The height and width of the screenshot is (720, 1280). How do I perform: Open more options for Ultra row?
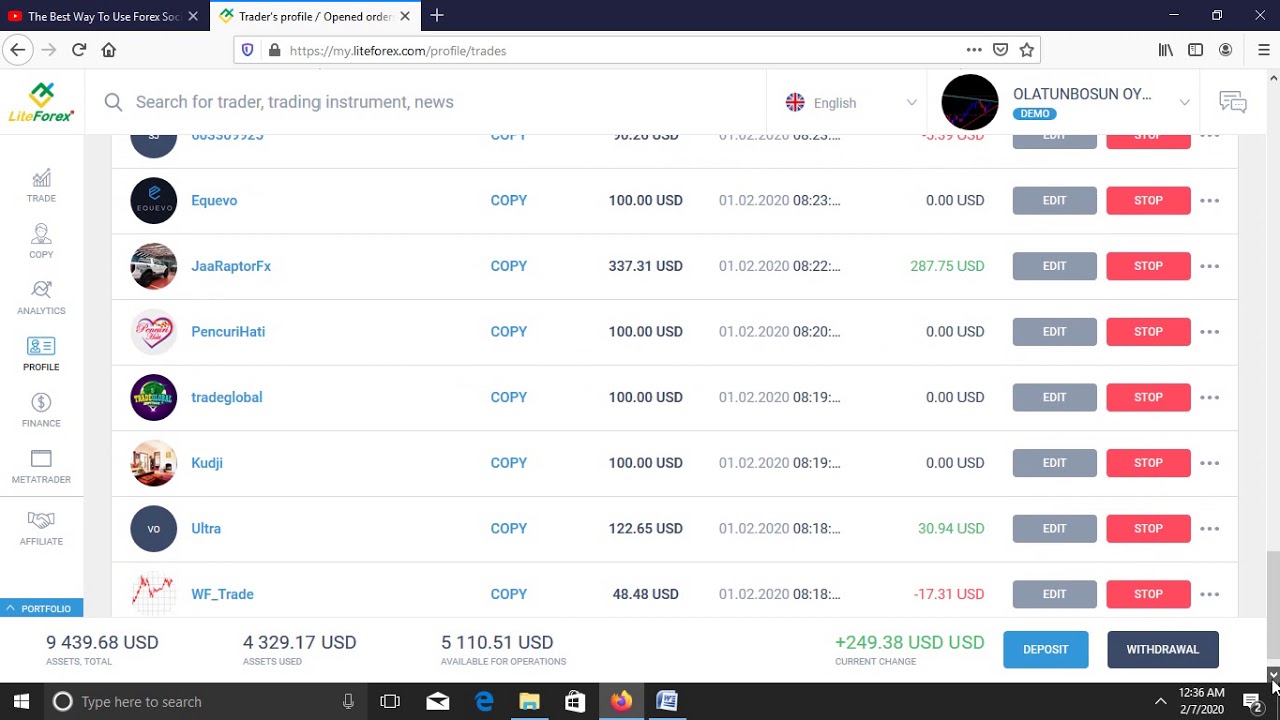[1210, 529]
